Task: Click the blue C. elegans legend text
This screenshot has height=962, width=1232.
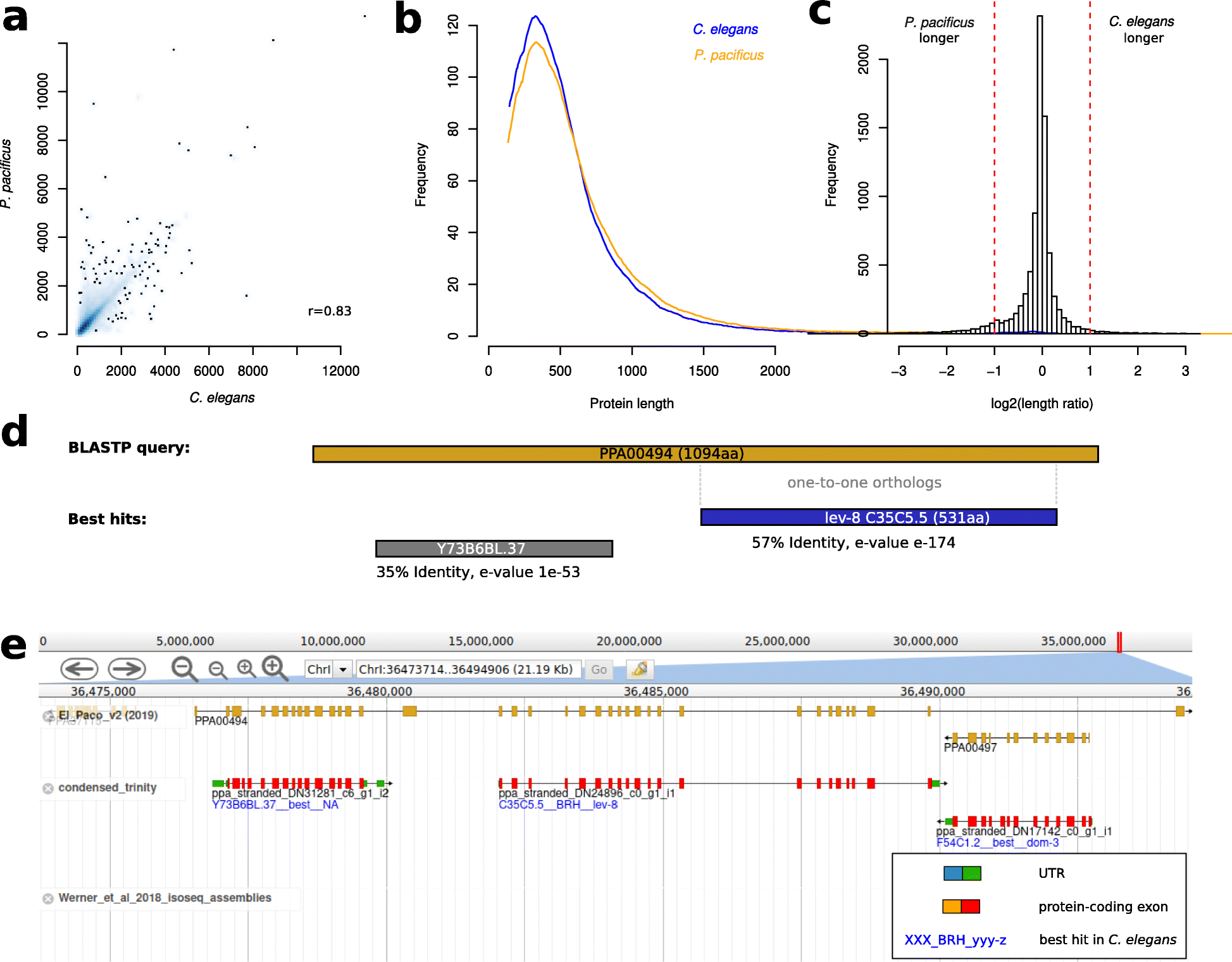Action: point(725,29)
